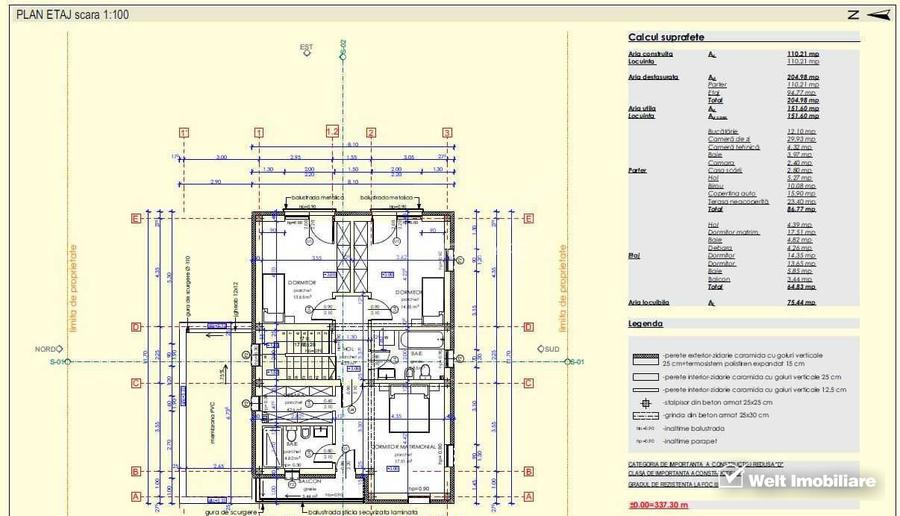Click the EST diamond orientation marker
Viewport: 900px width, 516px height.
point(307,53)
